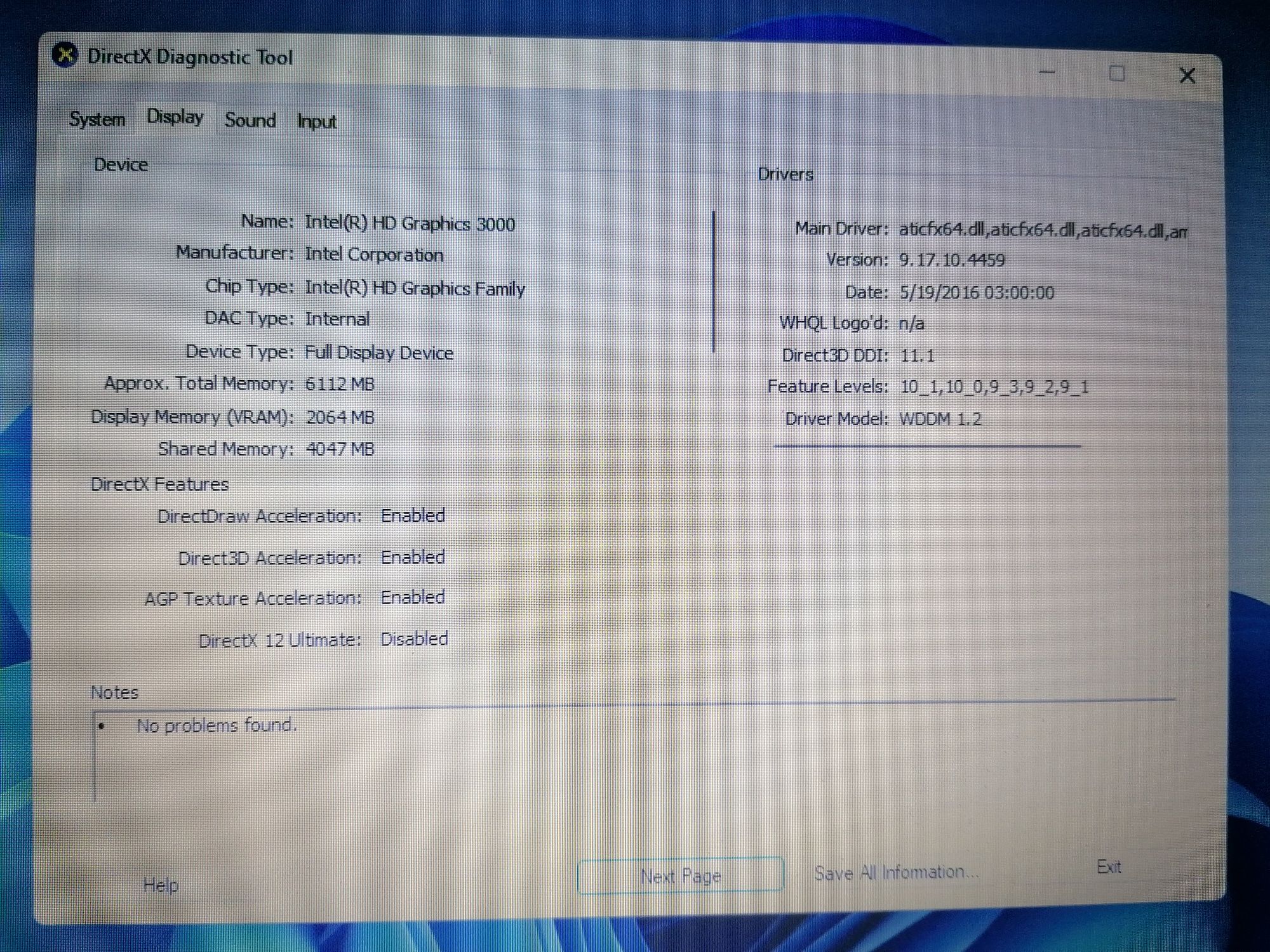
Task: Click VRAM value '2064 MB'
Action: click(340, 417)
